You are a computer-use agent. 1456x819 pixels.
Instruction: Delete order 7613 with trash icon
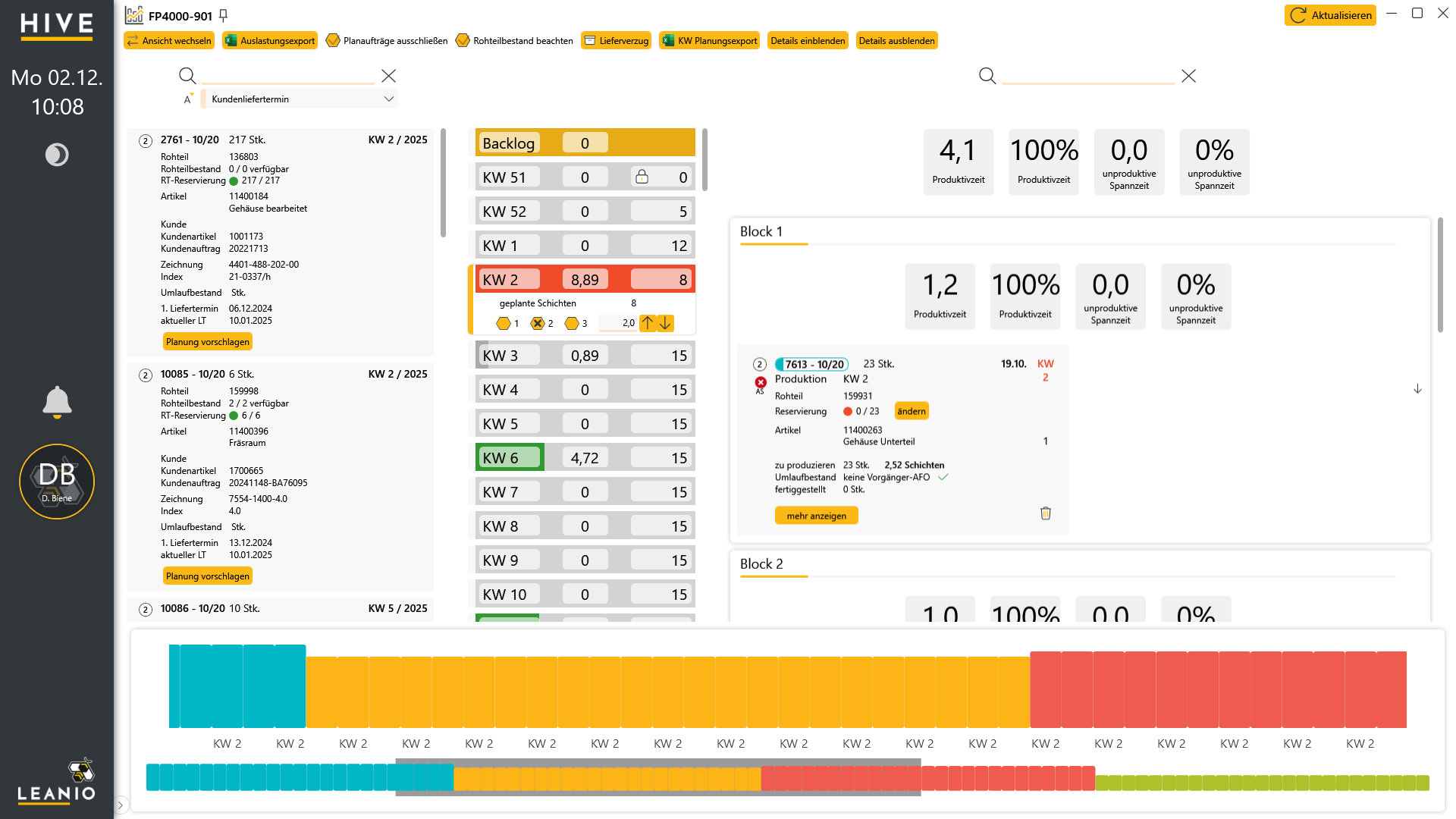[x=1046, y=513]
